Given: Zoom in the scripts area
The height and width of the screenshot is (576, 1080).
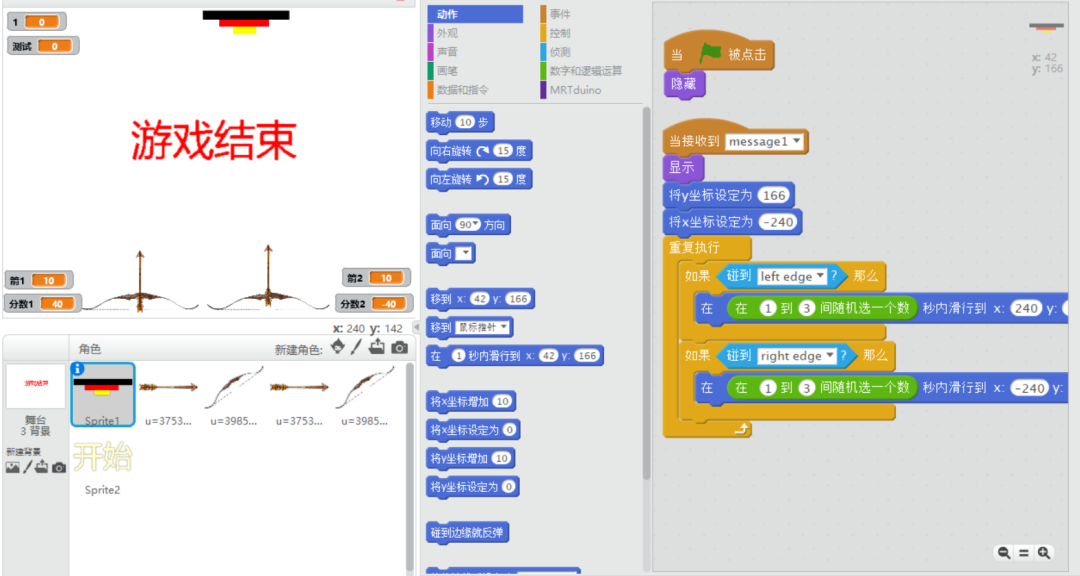Looking at the screenshot, I should coord(1044,552).
